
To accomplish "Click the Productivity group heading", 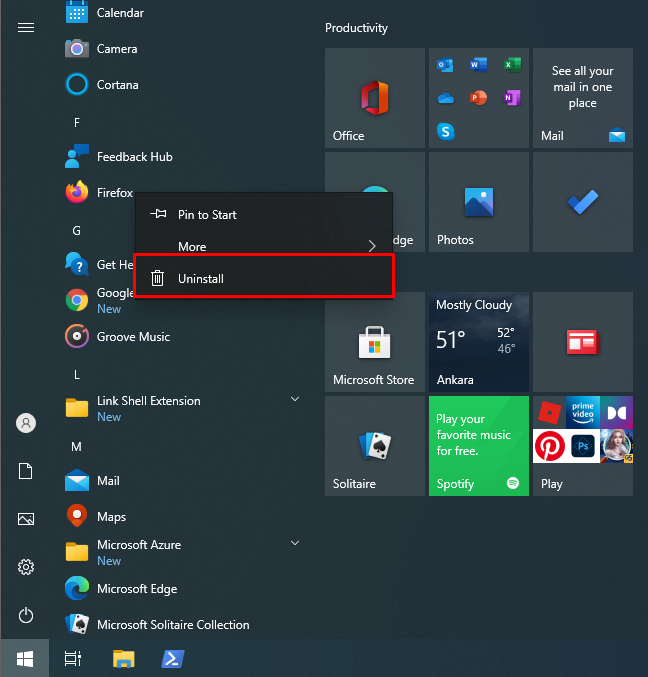I will pyautogui.click(x=356, y=28).
